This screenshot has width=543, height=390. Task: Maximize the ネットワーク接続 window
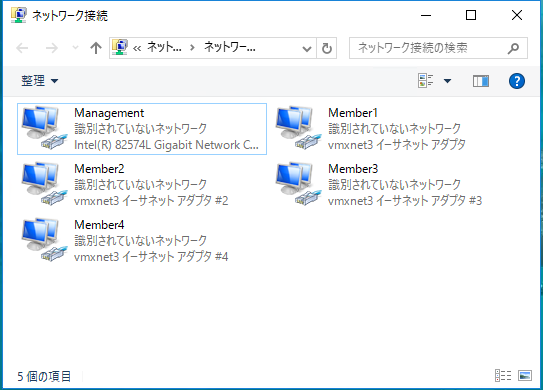click(x=471, y=15)
